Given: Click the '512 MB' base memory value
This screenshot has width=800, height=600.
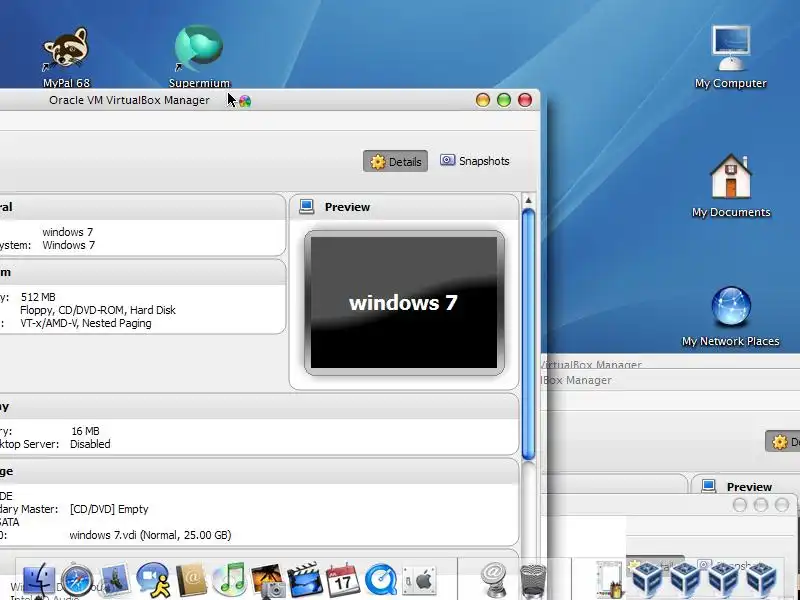Looking at the screenshot, I should [x=38, y=297].
